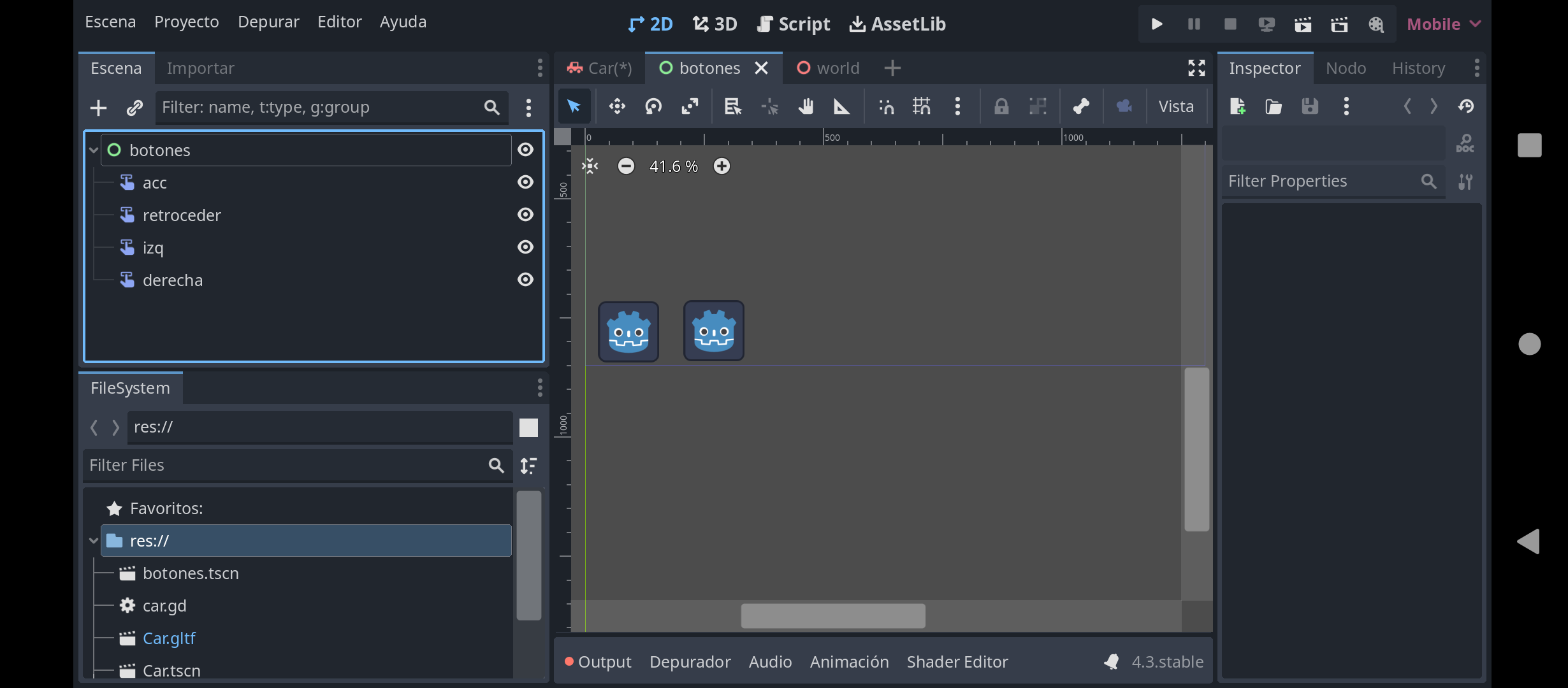Center the view on selection
This screenshot has height=688, width=1568.
tap(590, 166)
